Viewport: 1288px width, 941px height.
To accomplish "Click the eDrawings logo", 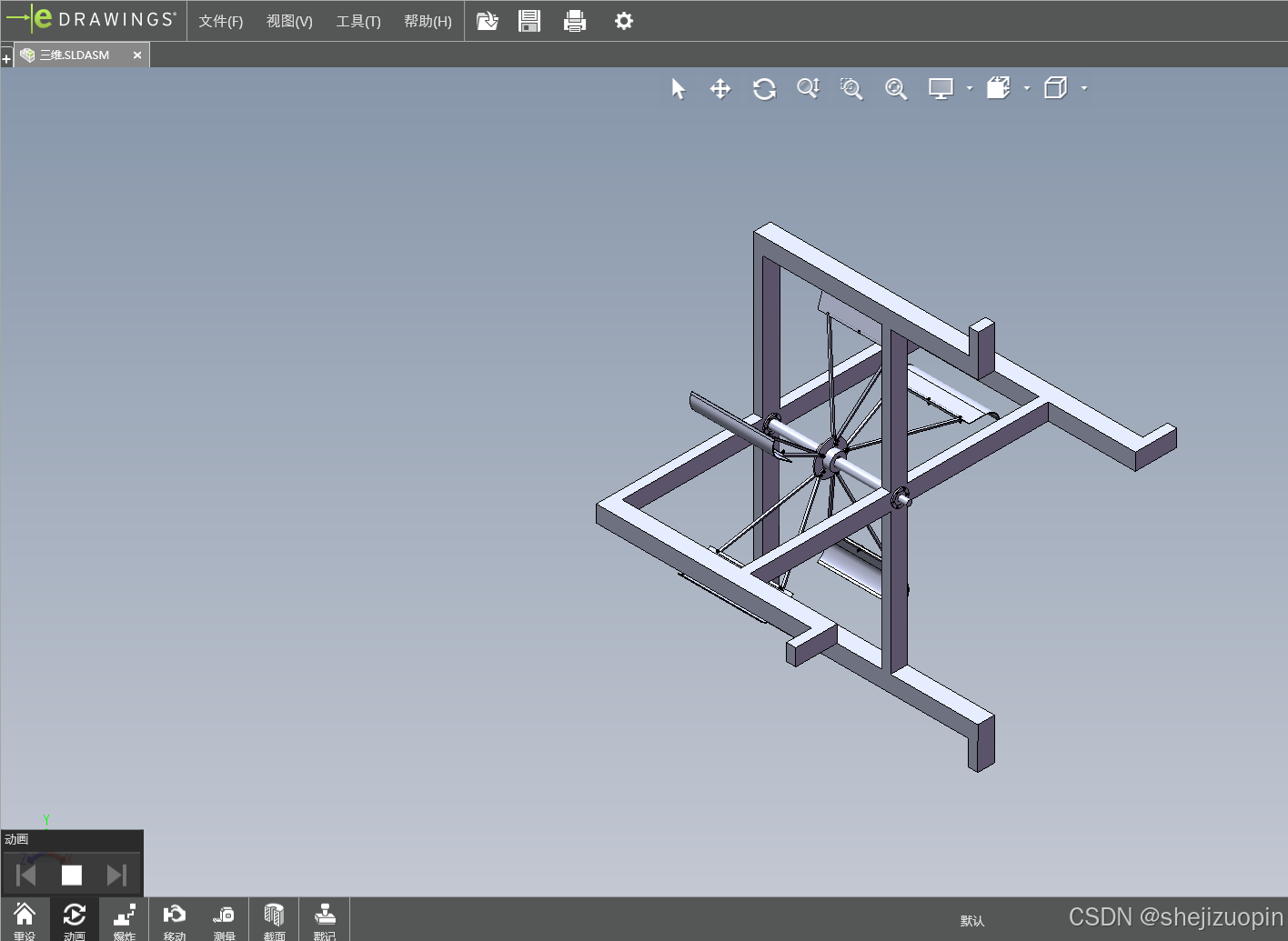I will (91, 19).
